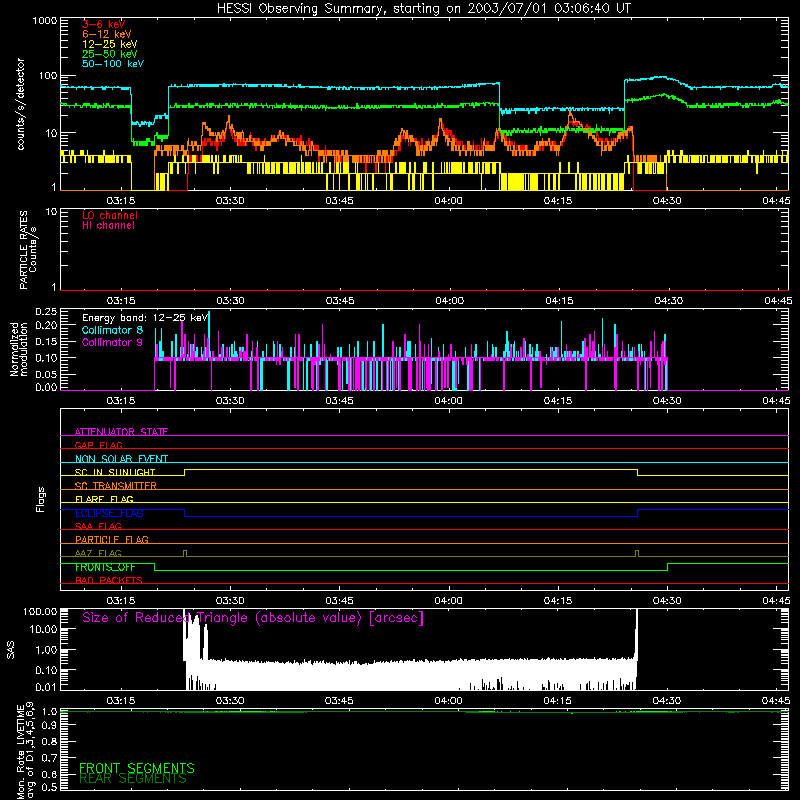This screenshot has width=800, height=800.
Task: Click the HI channel legend label
Action: click(108, 226)
